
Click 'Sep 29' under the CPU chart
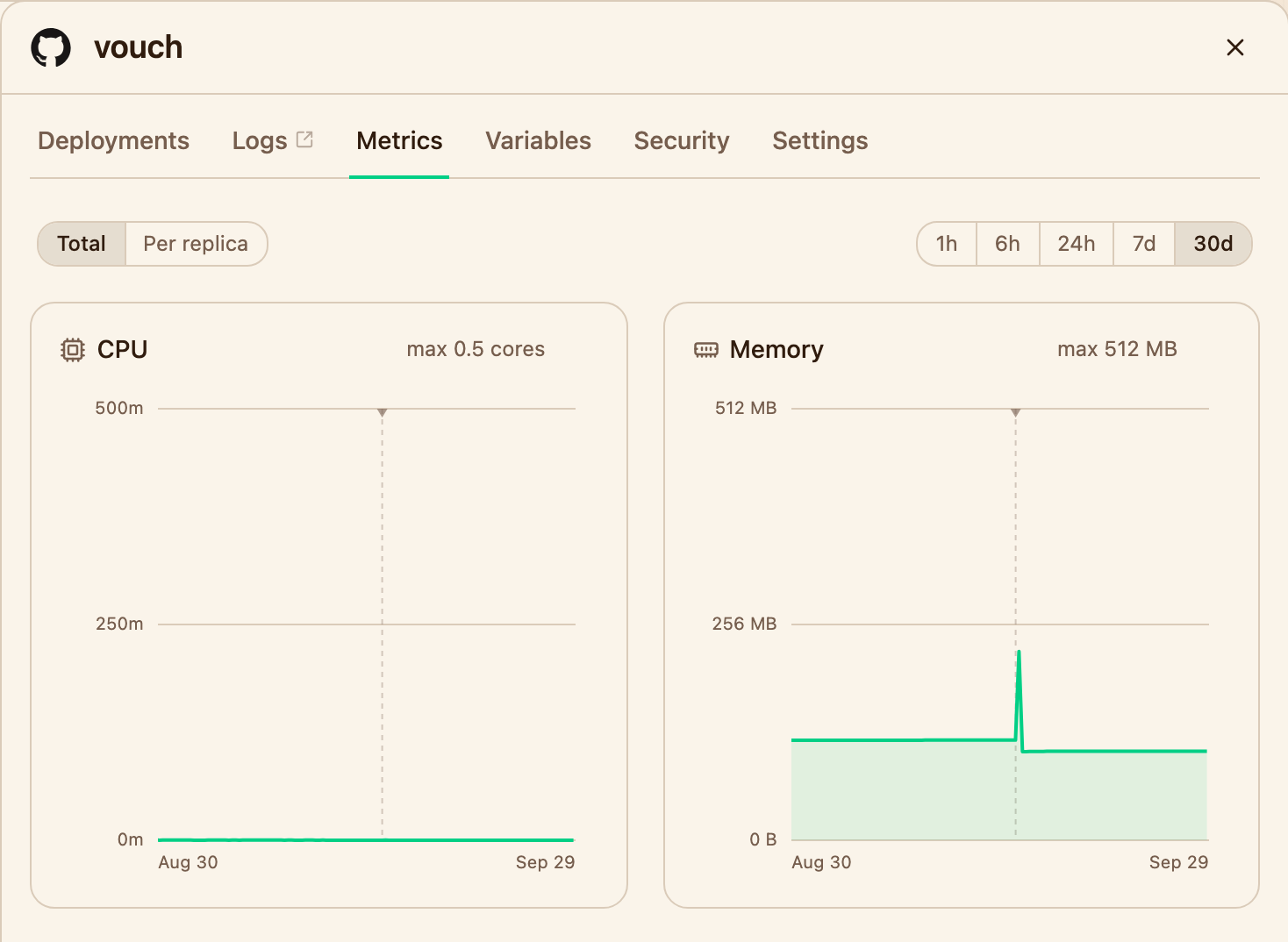pos(545,862)
